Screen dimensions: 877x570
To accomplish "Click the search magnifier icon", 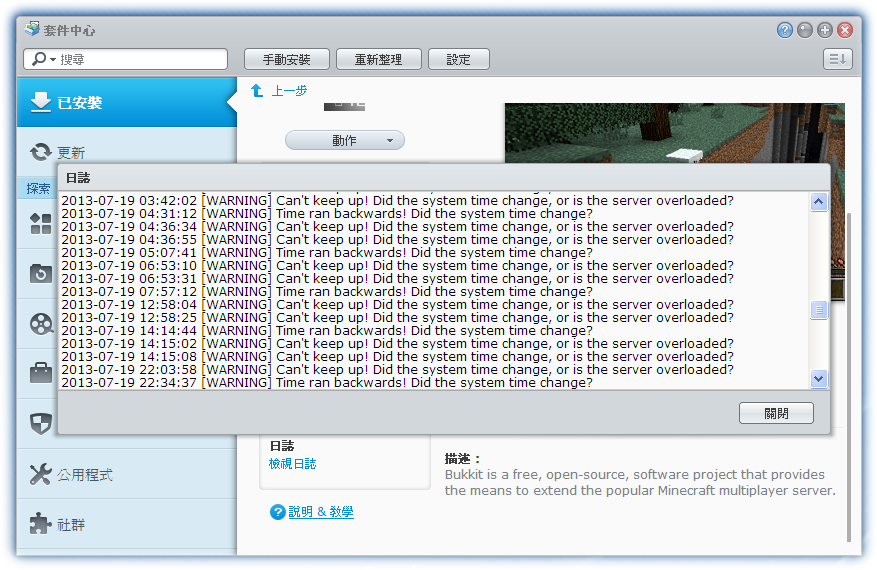I will point(39,59).
